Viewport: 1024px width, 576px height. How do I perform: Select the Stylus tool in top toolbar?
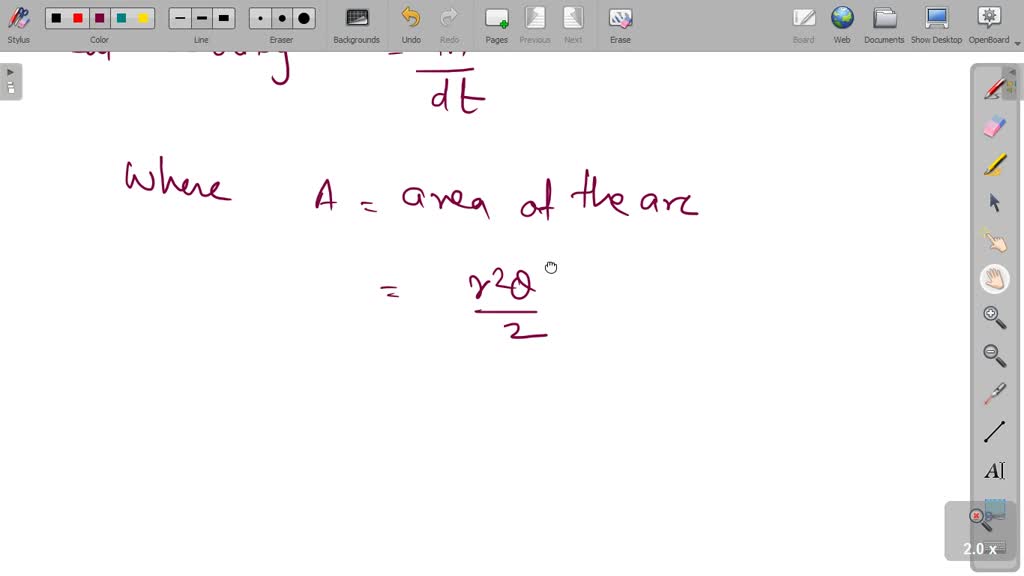click(18, 25)
